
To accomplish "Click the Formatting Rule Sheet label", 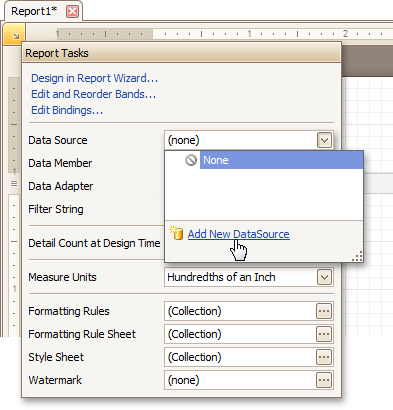I will (82, 334).
